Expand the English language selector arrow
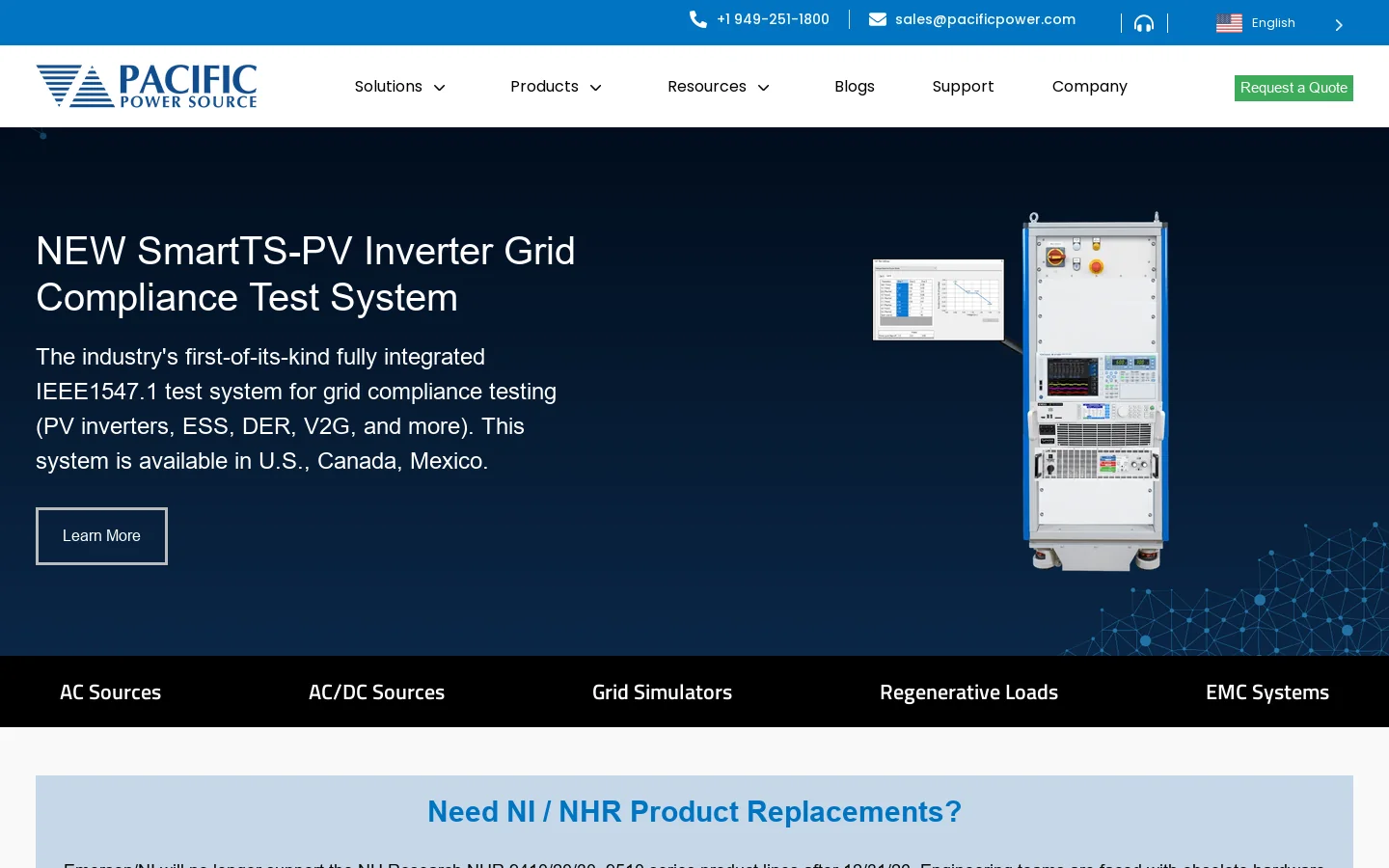This screenshot has width=1389, height=868. [x=1339, y=25]
